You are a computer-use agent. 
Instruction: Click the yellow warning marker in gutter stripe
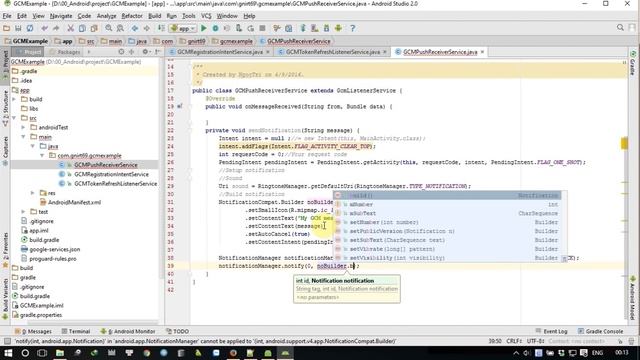point(624,143)
